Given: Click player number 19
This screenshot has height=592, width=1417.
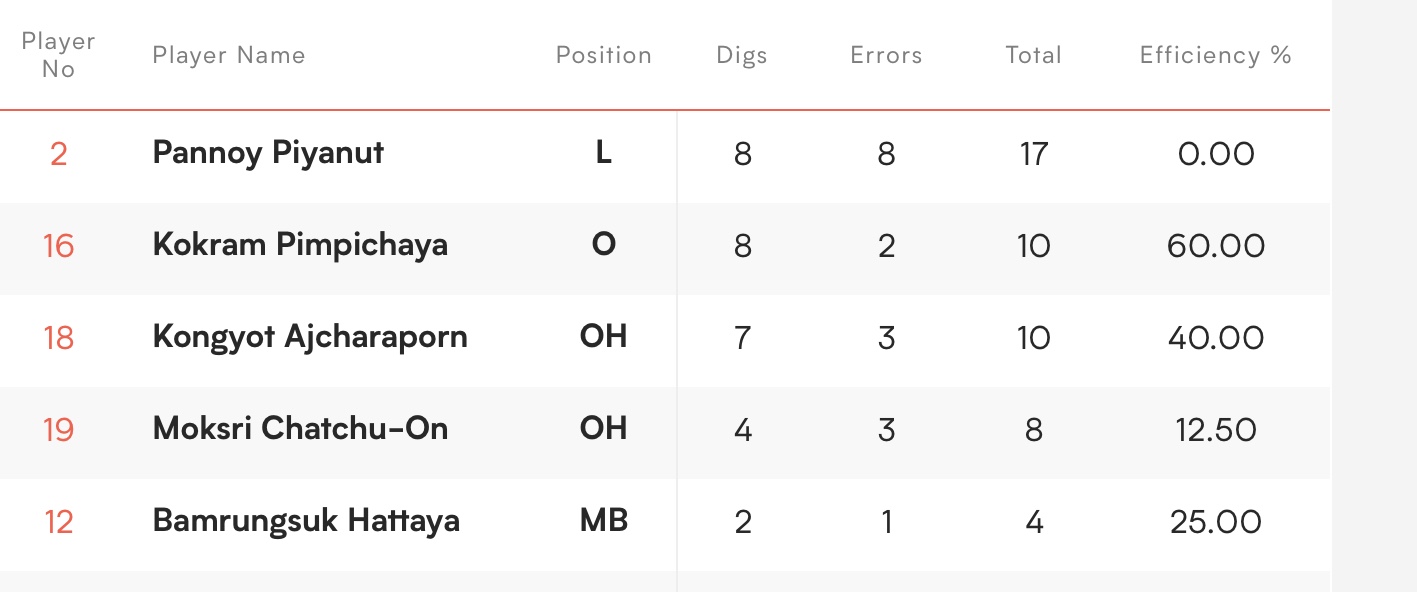Looking at the screenshot, I should pyautogui.click(x=58, y=430).
